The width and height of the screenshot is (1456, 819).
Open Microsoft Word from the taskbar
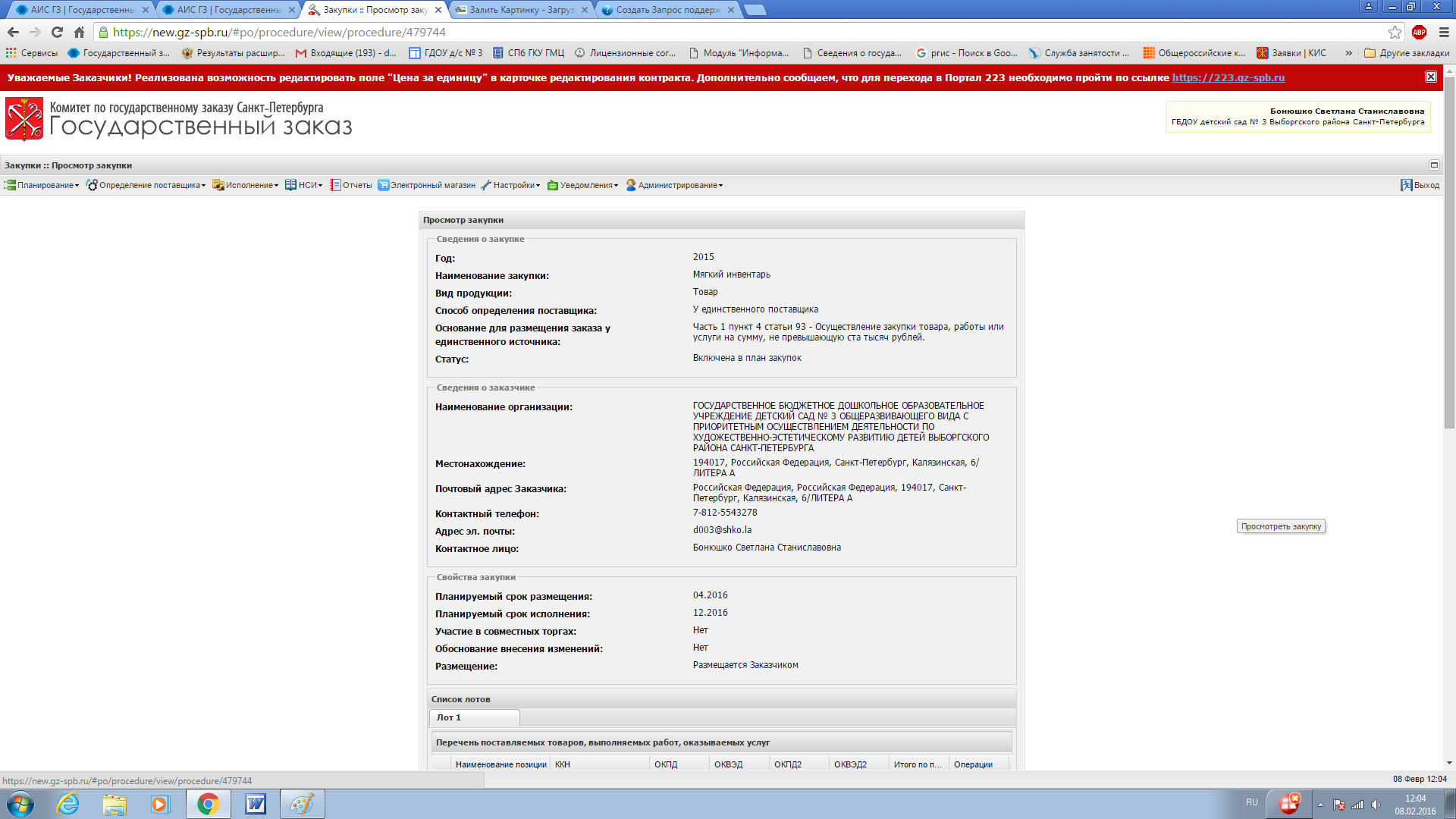pos(255,804)
